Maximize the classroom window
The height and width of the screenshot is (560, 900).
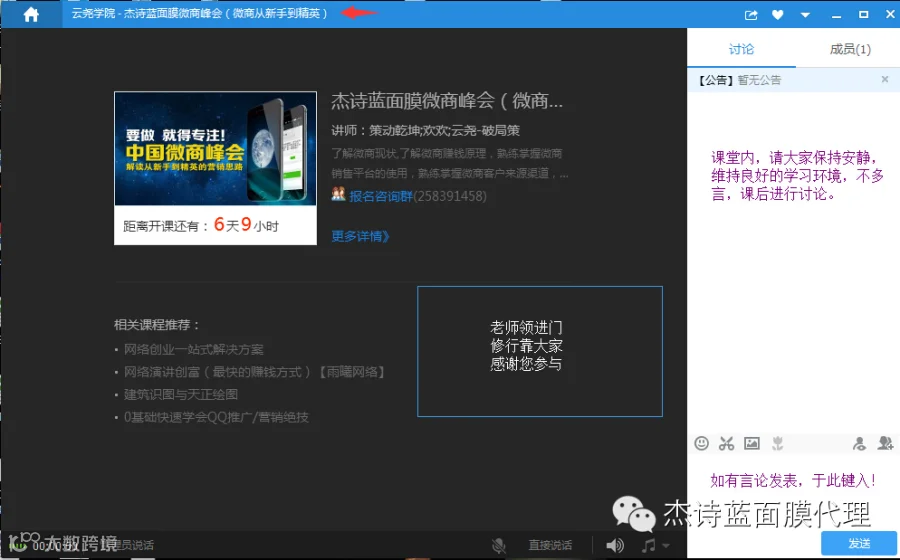coord(863,15)
